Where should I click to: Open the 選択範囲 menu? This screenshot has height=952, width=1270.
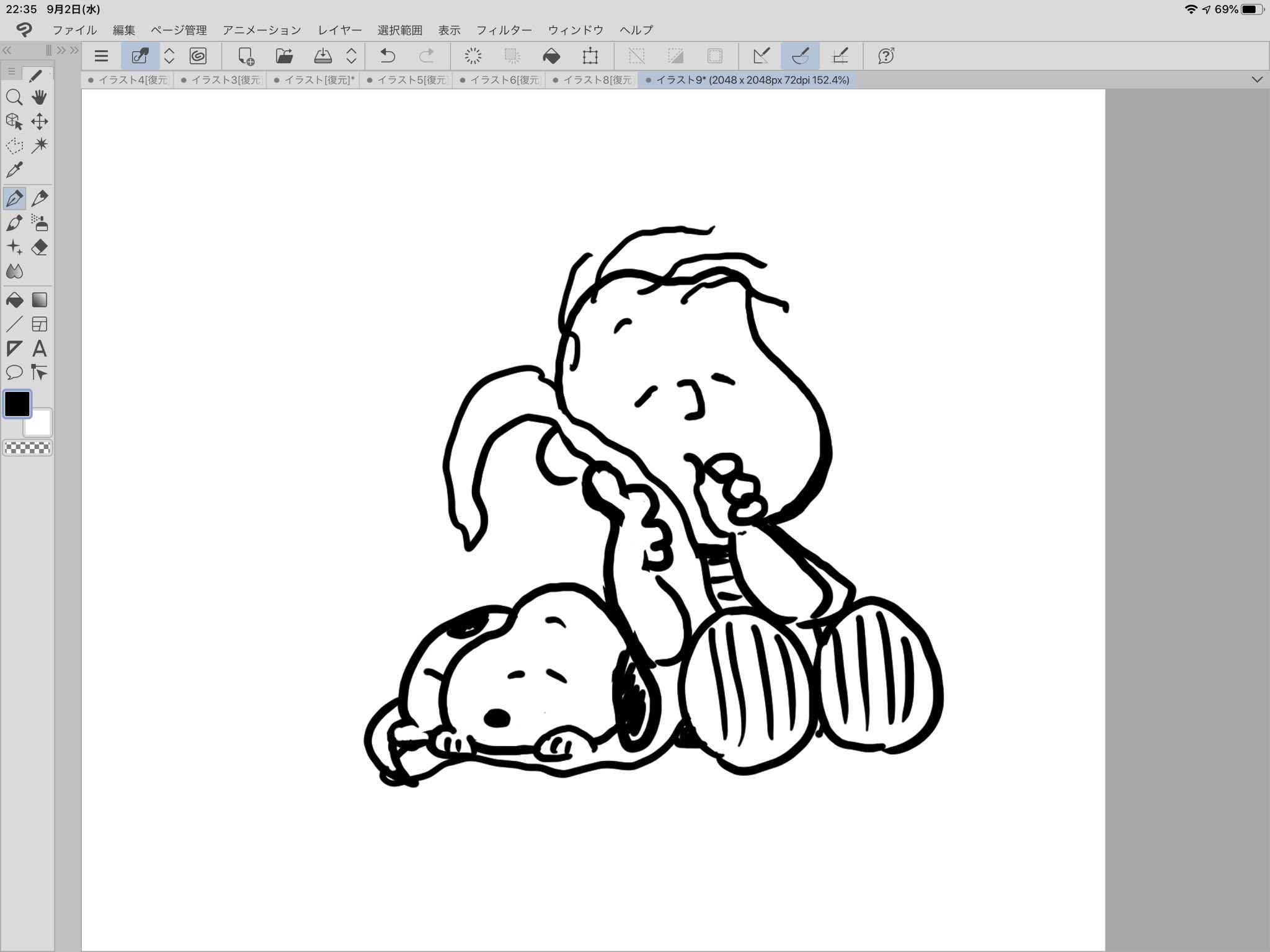click(x=400, y=30)
